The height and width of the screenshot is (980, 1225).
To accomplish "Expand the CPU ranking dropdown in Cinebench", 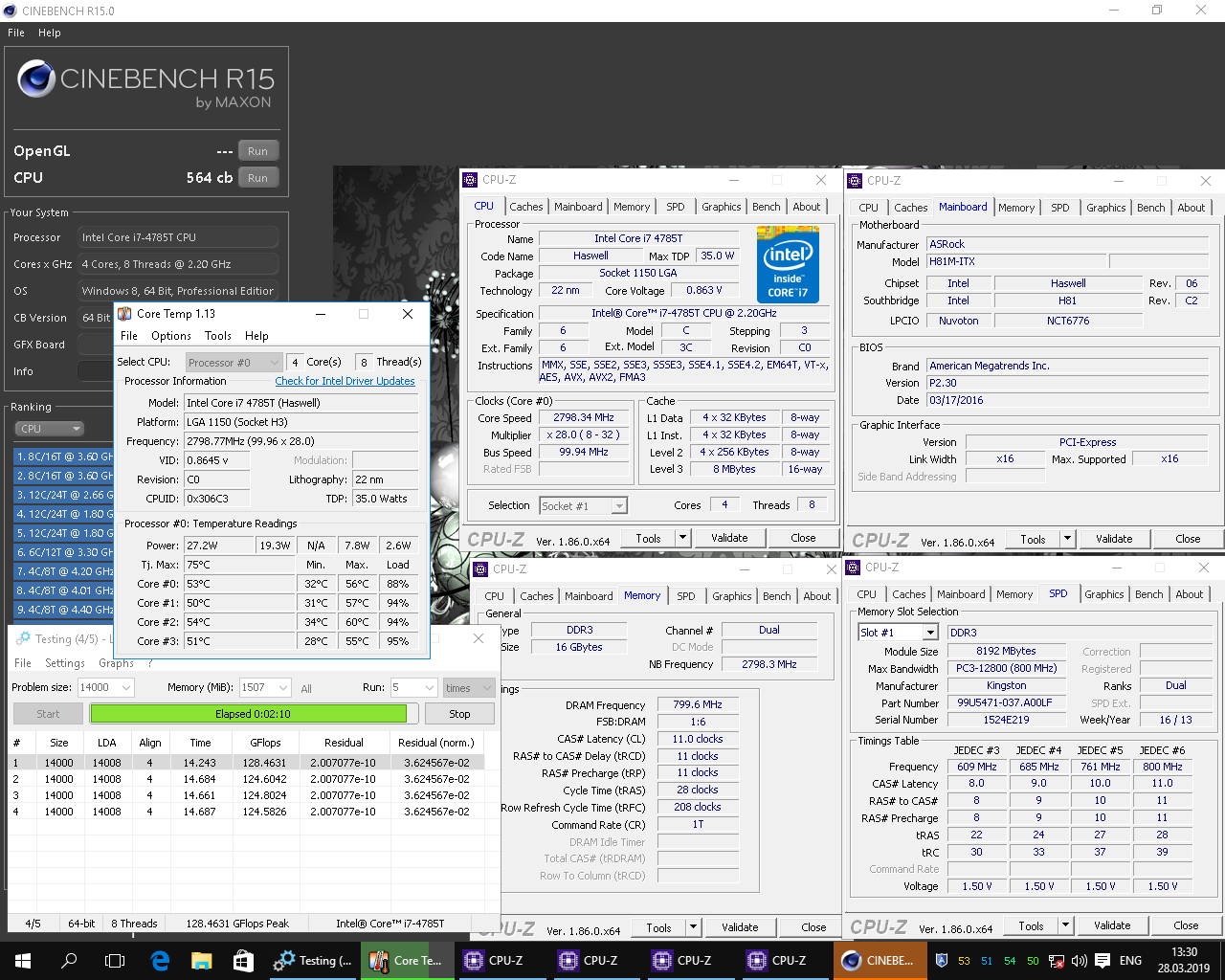I will point(50,429).
